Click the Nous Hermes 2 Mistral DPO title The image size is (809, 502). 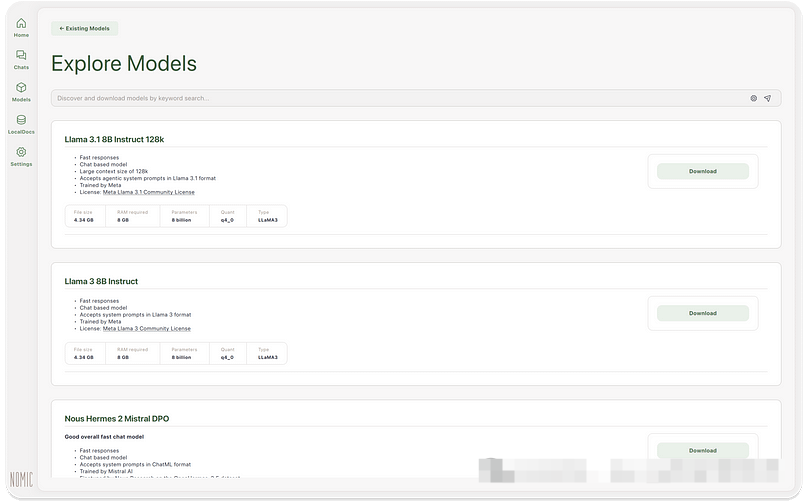coord(117,418)
